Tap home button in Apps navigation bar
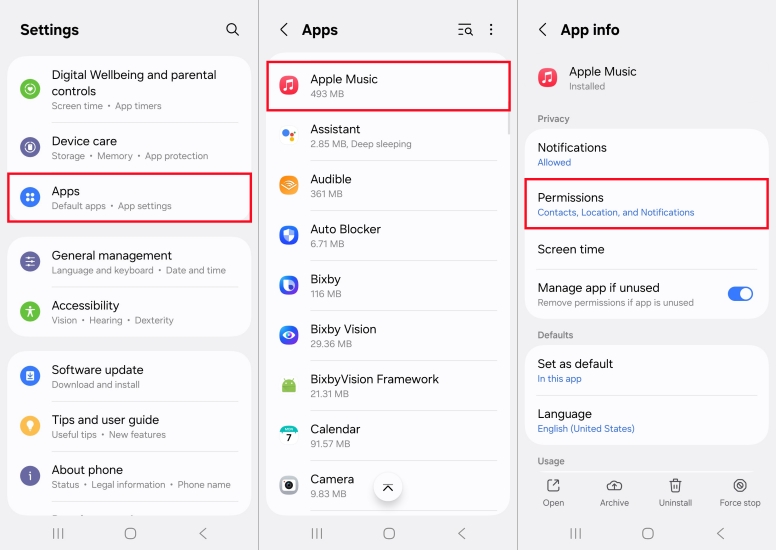Image resolution: width=776 pixels, height=550 pixels. [x=389, y=533]
